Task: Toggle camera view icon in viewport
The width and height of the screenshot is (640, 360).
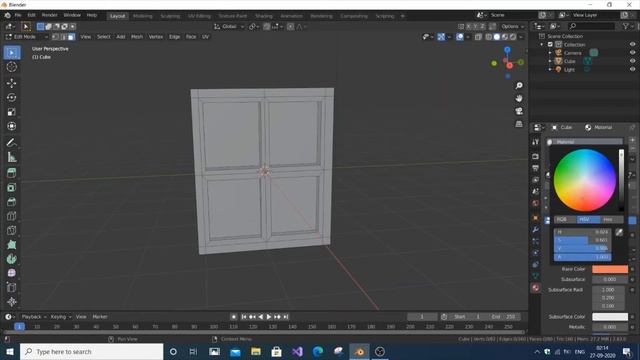Action: (x=519, y=111)
